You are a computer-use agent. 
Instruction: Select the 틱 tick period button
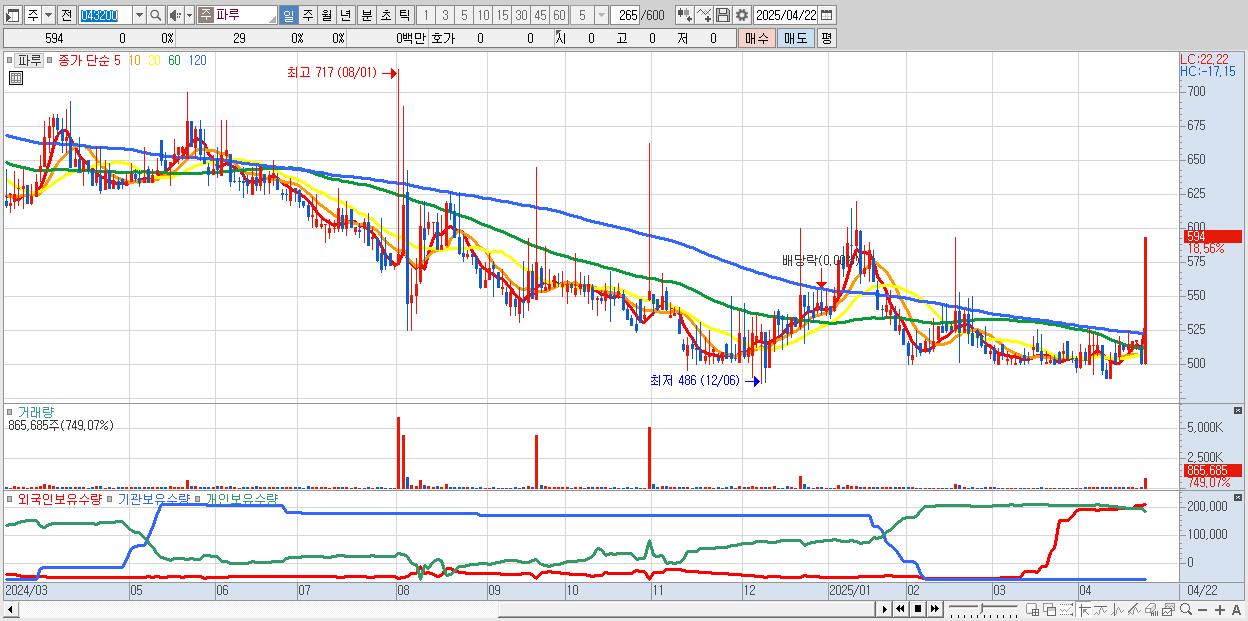(x=404, y=15)
